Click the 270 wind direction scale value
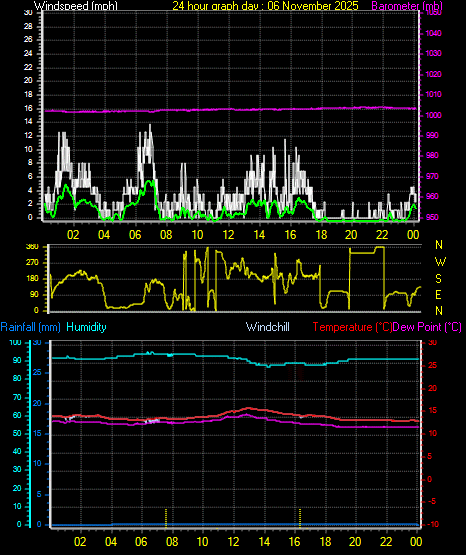The width and height of the screenshot is (466, 555). 32,263
